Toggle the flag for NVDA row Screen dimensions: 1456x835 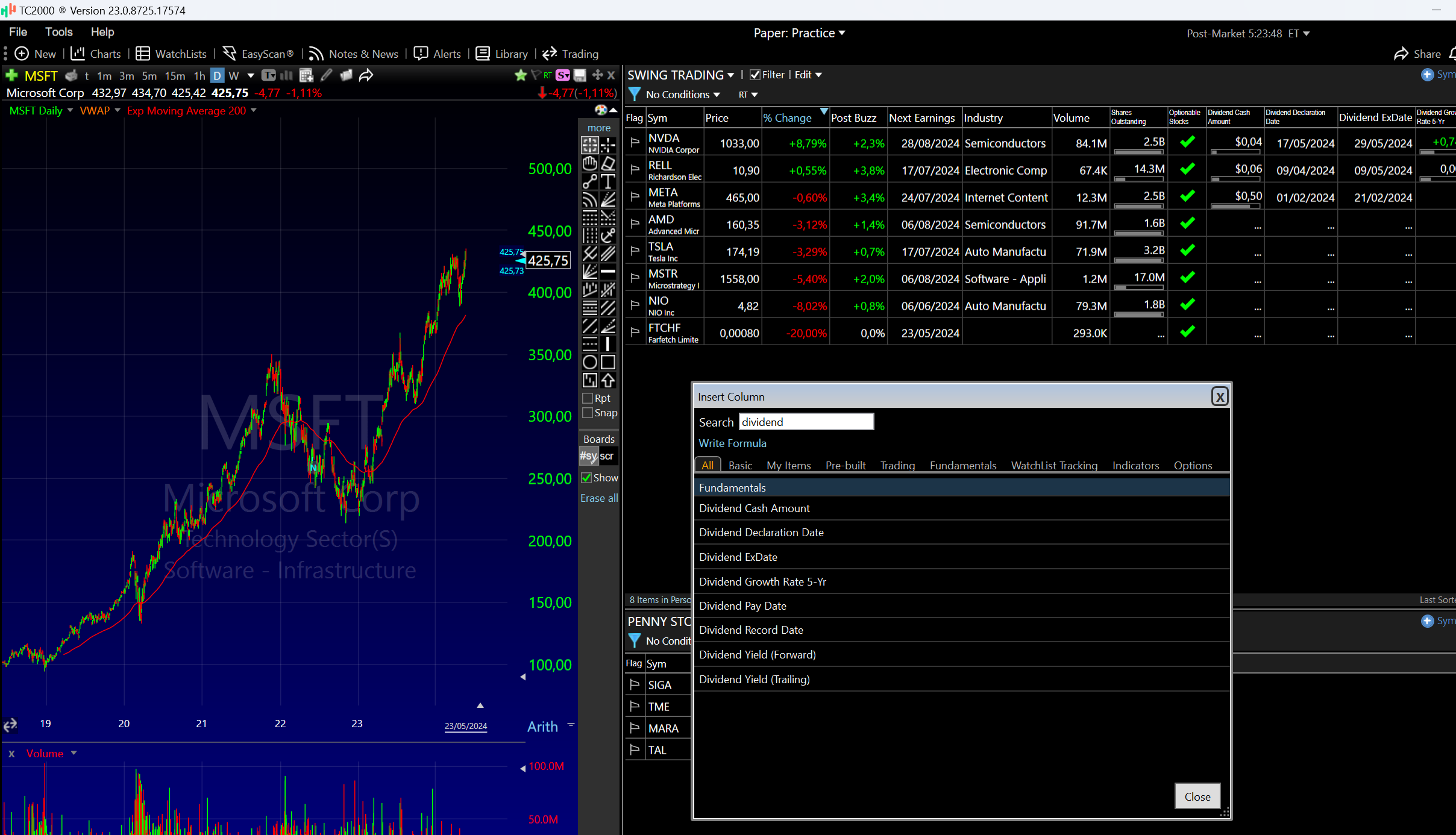[x=635, y=143]
